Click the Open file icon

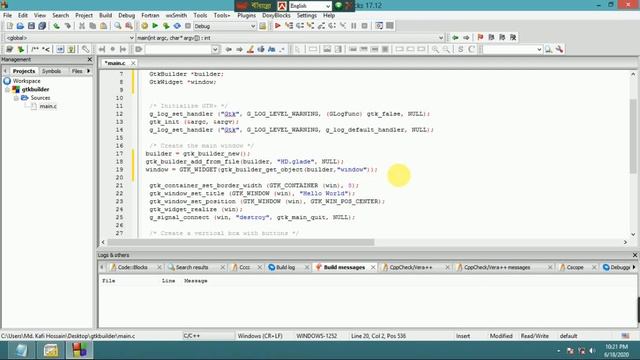(20, 26)
